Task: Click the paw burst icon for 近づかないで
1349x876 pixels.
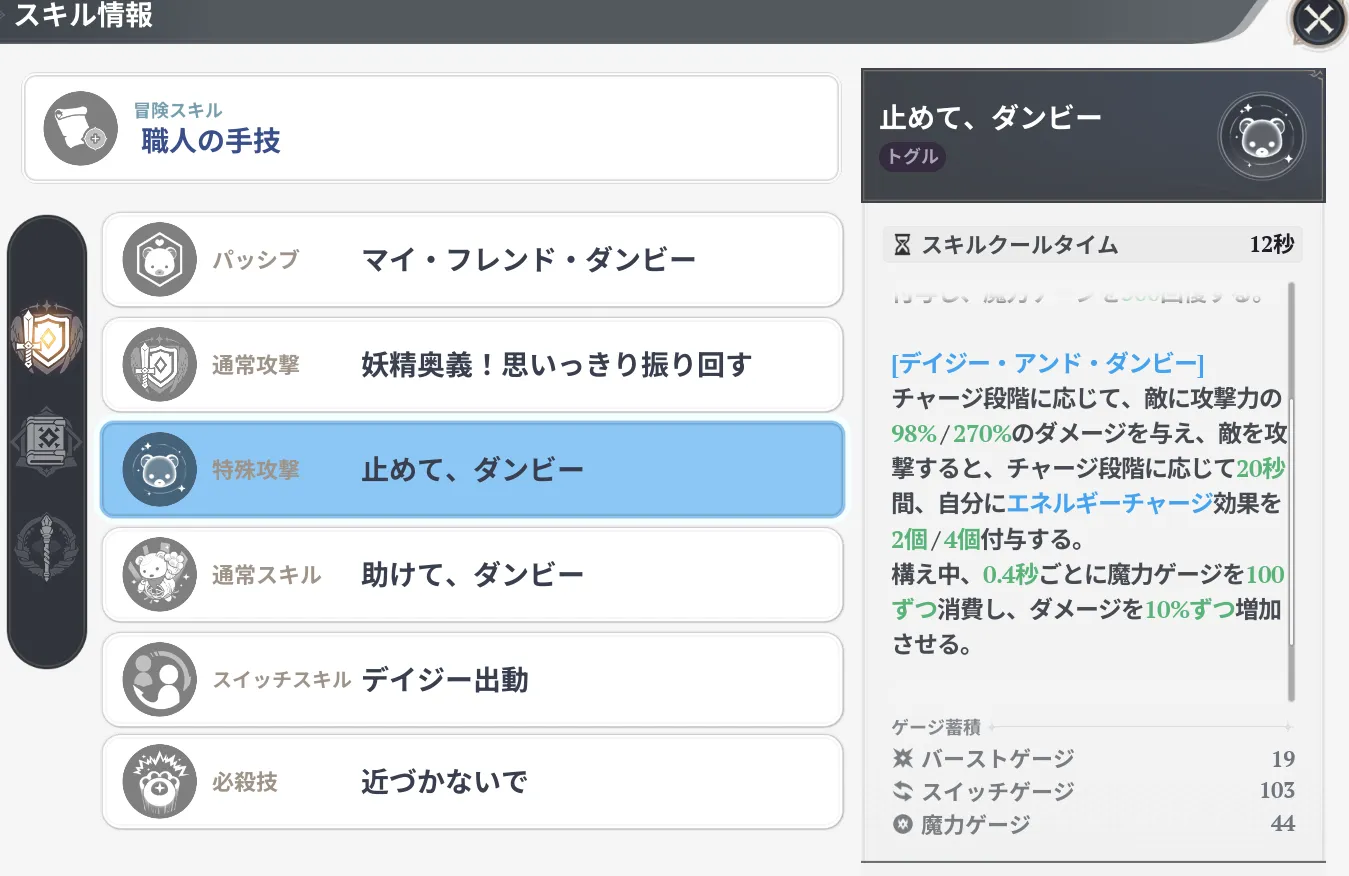Action: (x=159, y=782)
